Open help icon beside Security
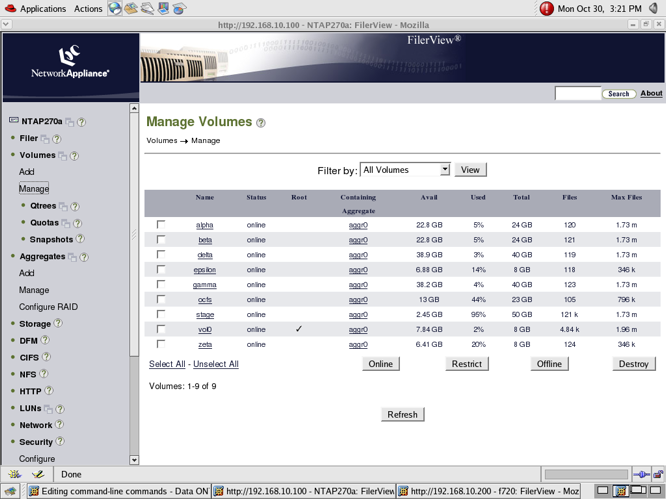Screen dimensions: 666x499 (x=60, y=441)
